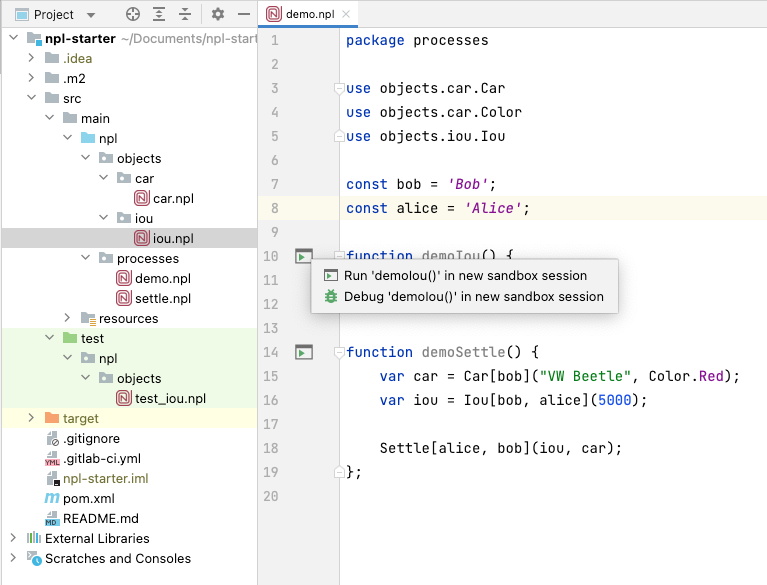
Task: Click the Expand All toolbar icon
Action: (159, 15)
